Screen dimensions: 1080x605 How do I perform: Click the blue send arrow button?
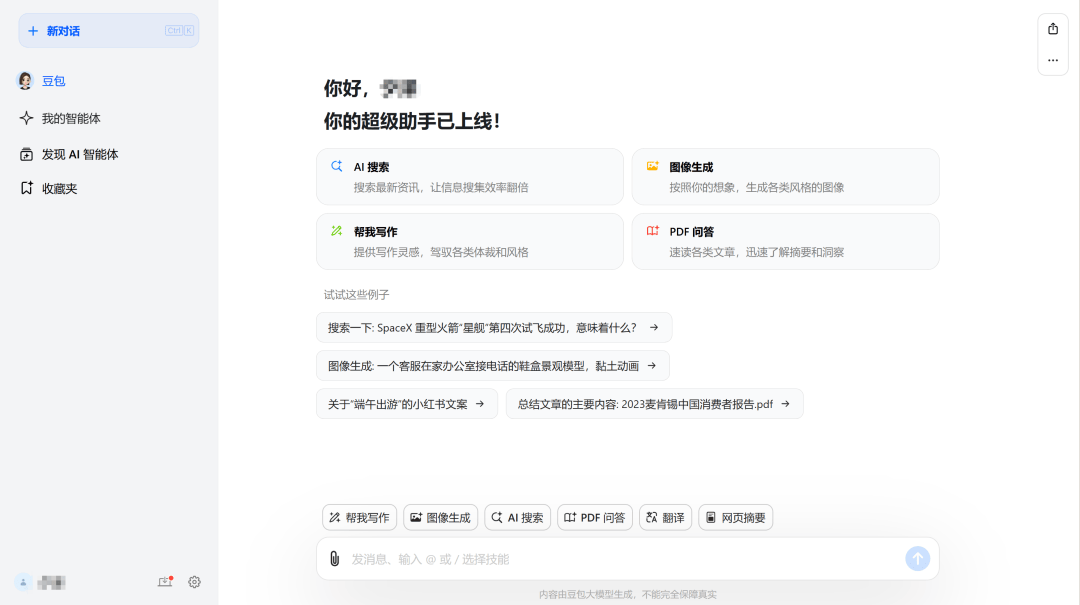[917, 558]
